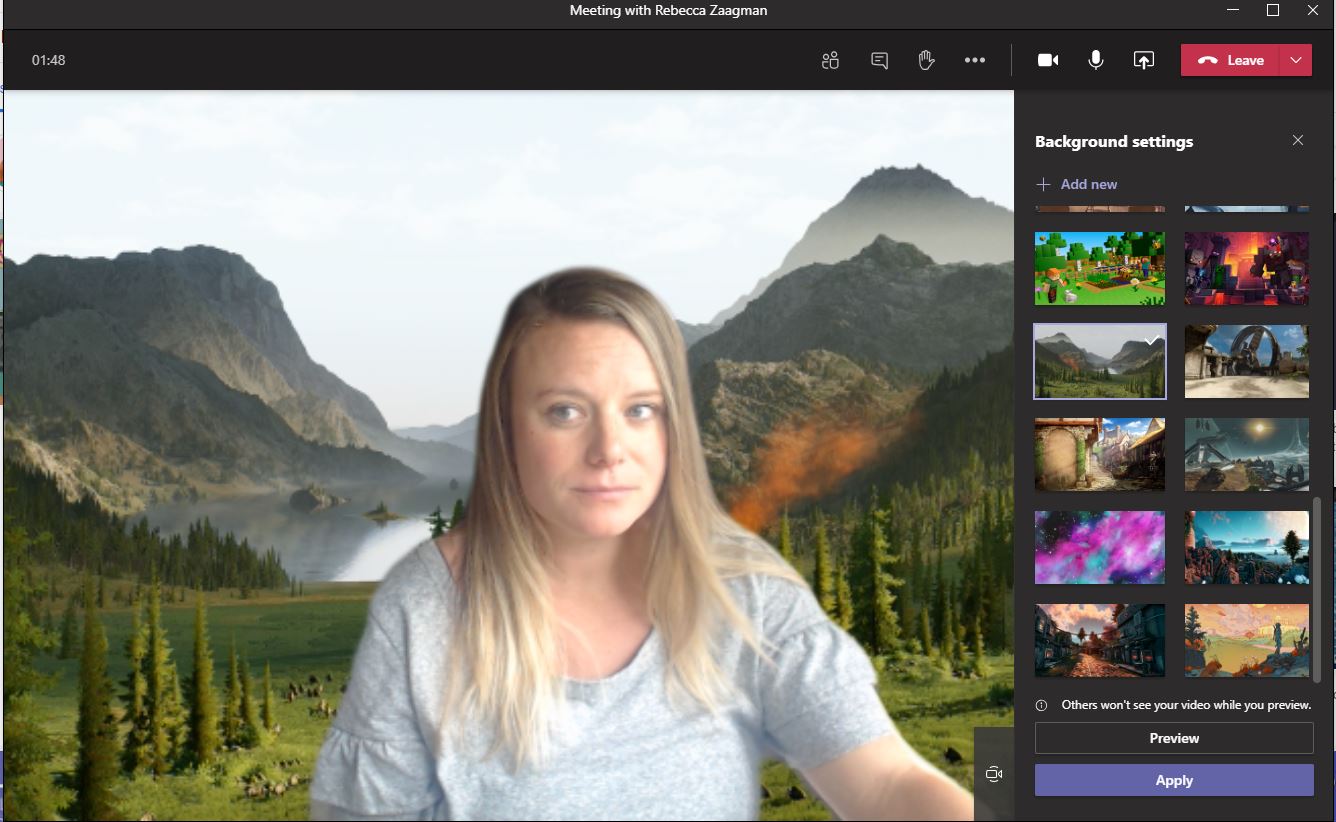
Task: Click the info icon beside preview notice
Action: tap(1041, 705)
